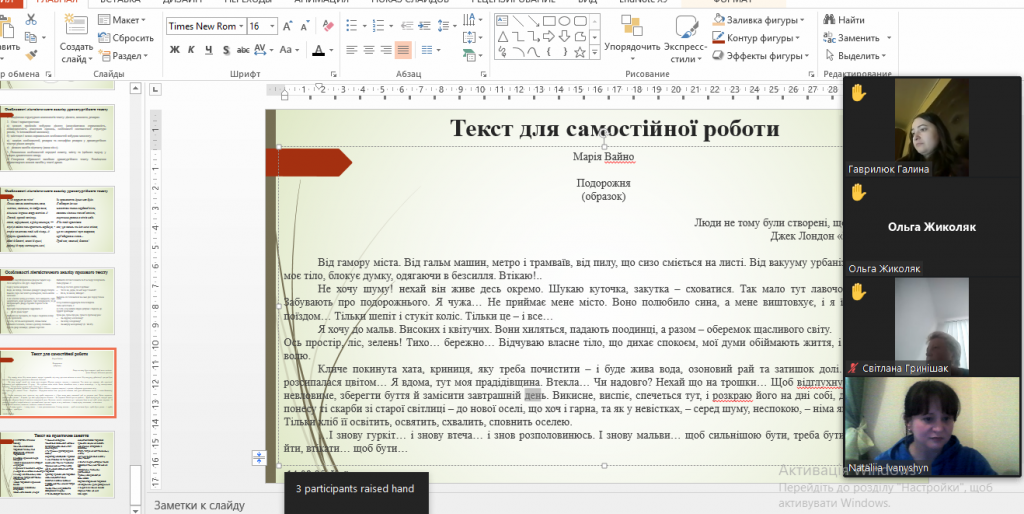Toggle bold Ж formatting
Image resolution: width=1024 pixels, height=514 pixels.
[173, 49]
